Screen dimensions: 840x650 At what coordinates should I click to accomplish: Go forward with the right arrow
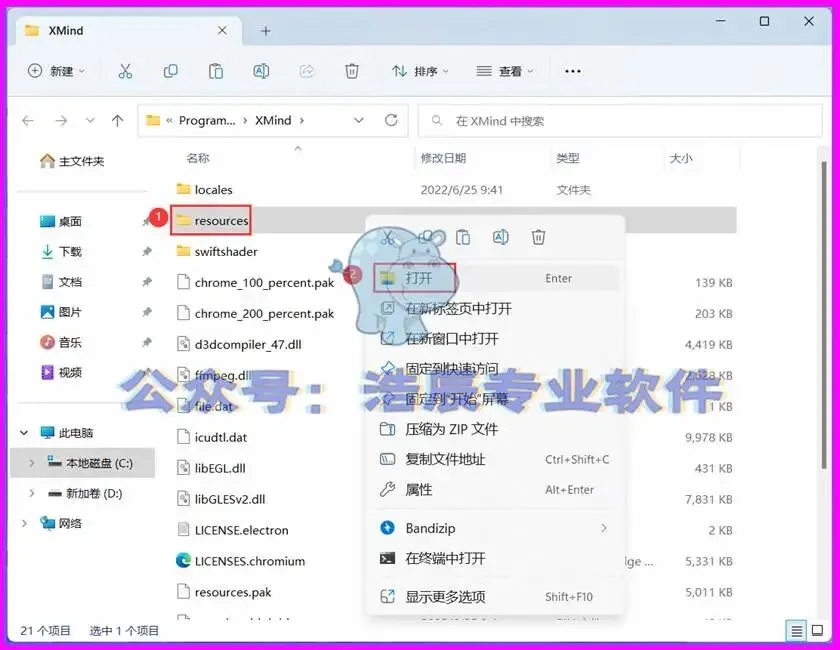pos(61,121)
